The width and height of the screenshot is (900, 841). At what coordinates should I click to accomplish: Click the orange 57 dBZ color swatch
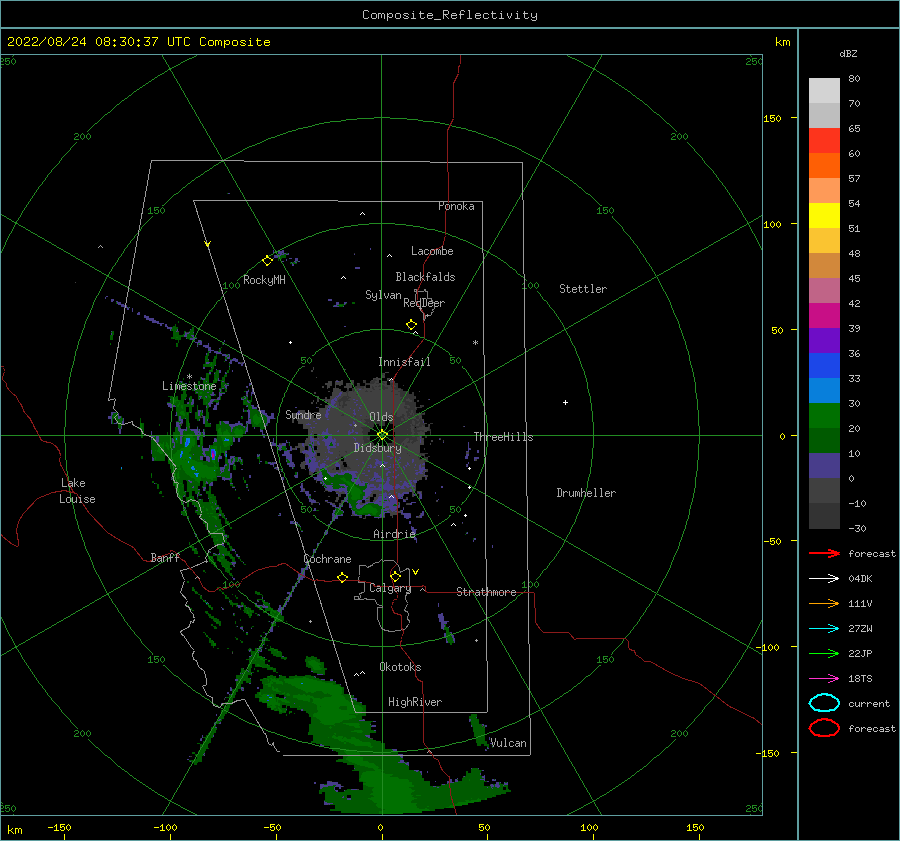coord(824,165)
